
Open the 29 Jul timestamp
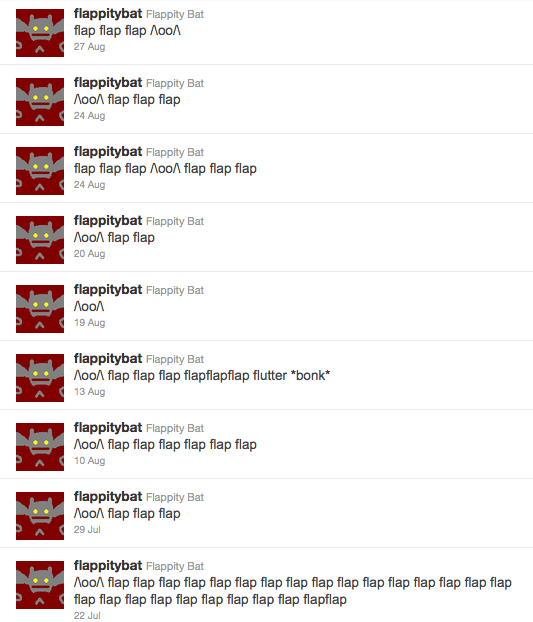[x=87, y=530]
